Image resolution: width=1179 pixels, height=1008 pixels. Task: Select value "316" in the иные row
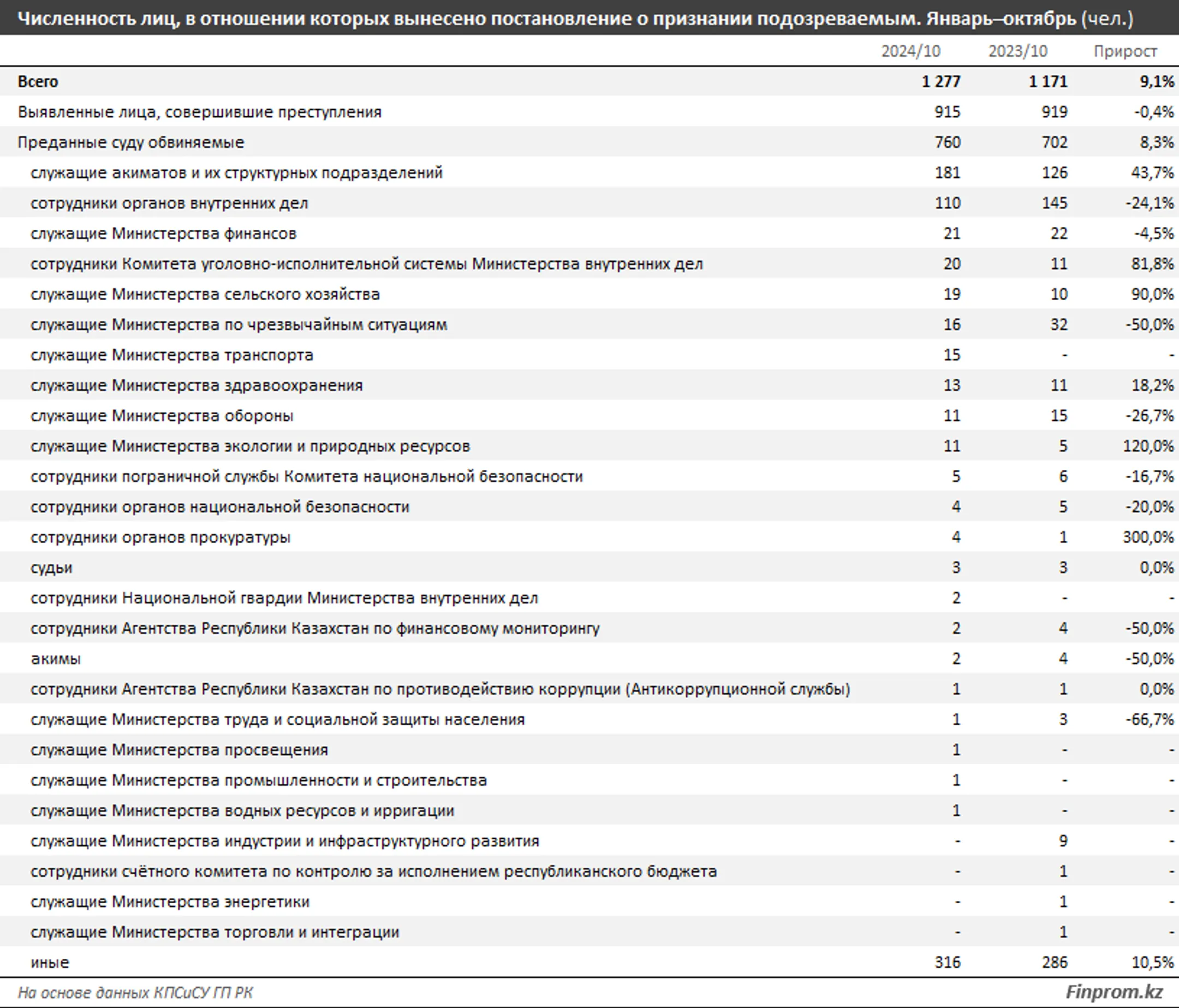coord(947,963)
